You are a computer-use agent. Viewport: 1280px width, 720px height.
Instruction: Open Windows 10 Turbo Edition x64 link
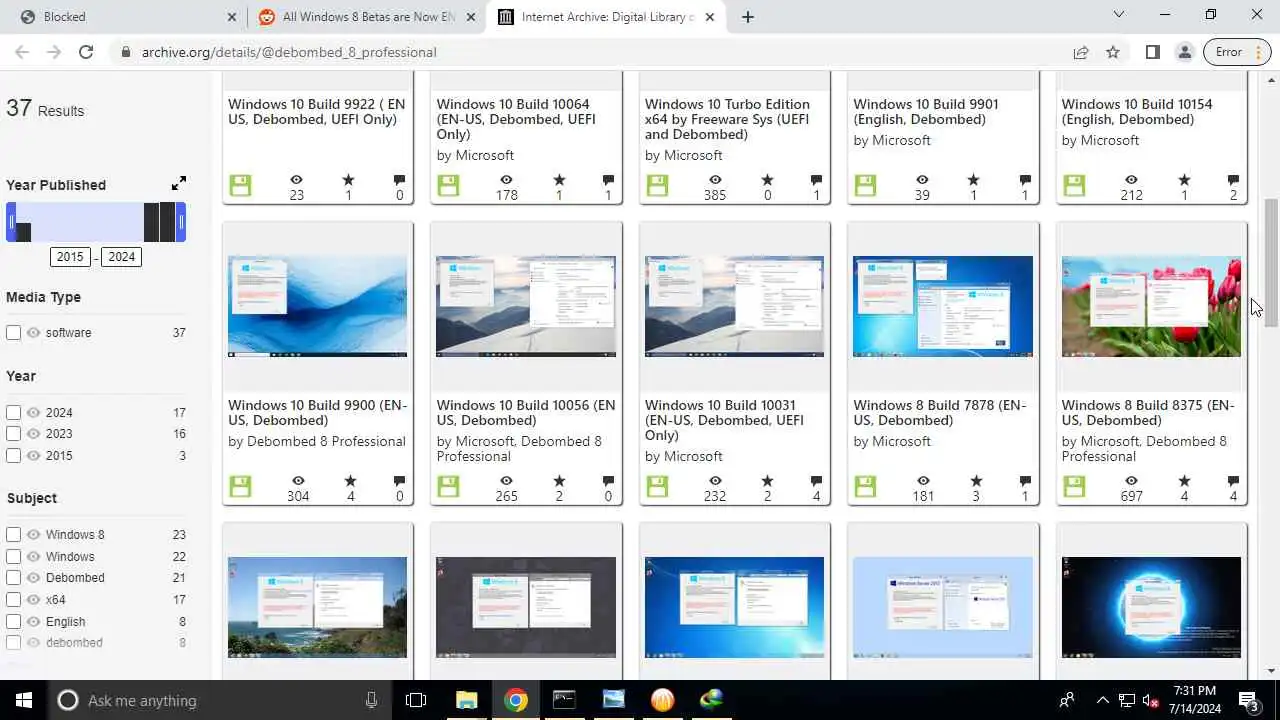pyautogui.click(x=727, y=119)
